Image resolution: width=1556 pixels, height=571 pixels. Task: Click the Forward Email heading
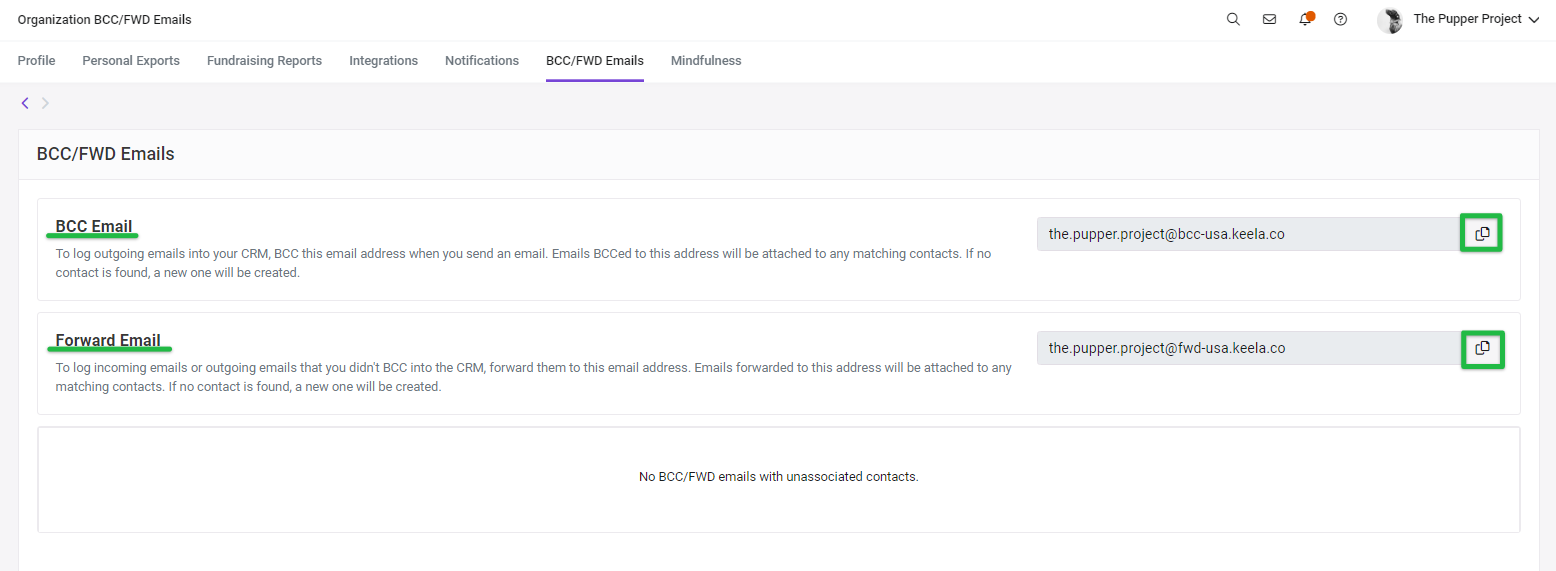point(108,340)
